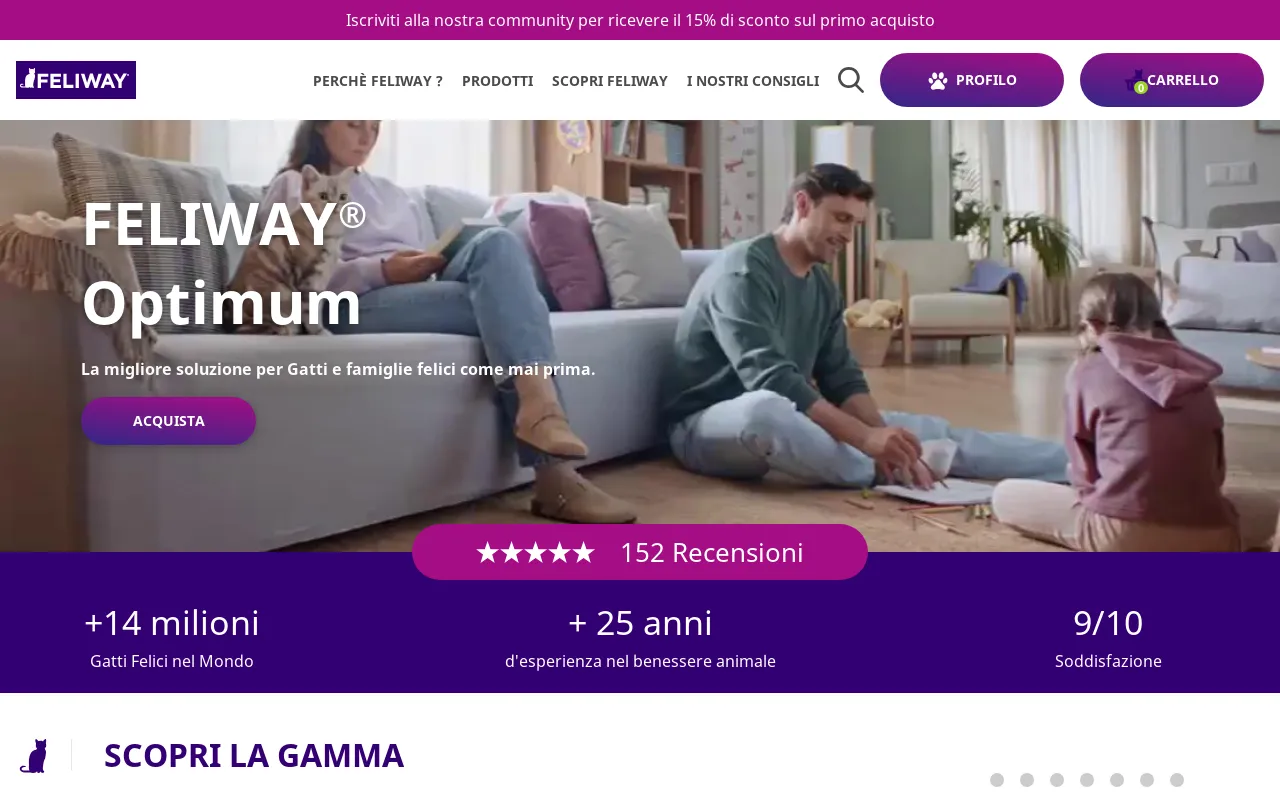Expand I nostri consigli navigation item
This screenshot has width=1280, height=800.
[x=753, y=81]
